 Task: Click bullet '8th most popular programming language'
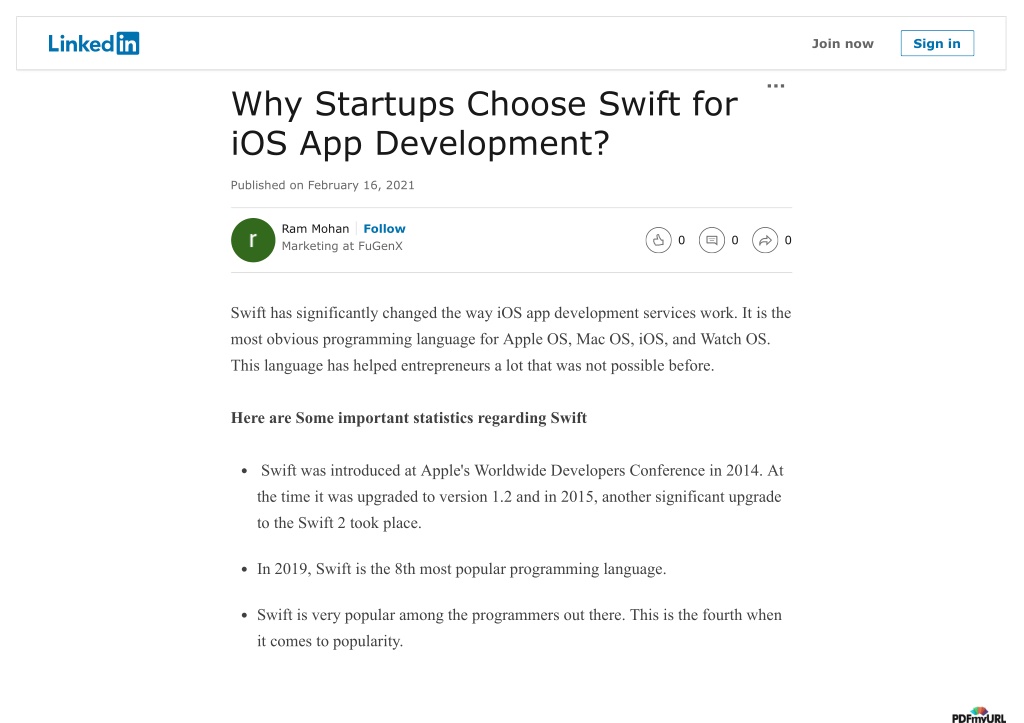click(461, 569)
